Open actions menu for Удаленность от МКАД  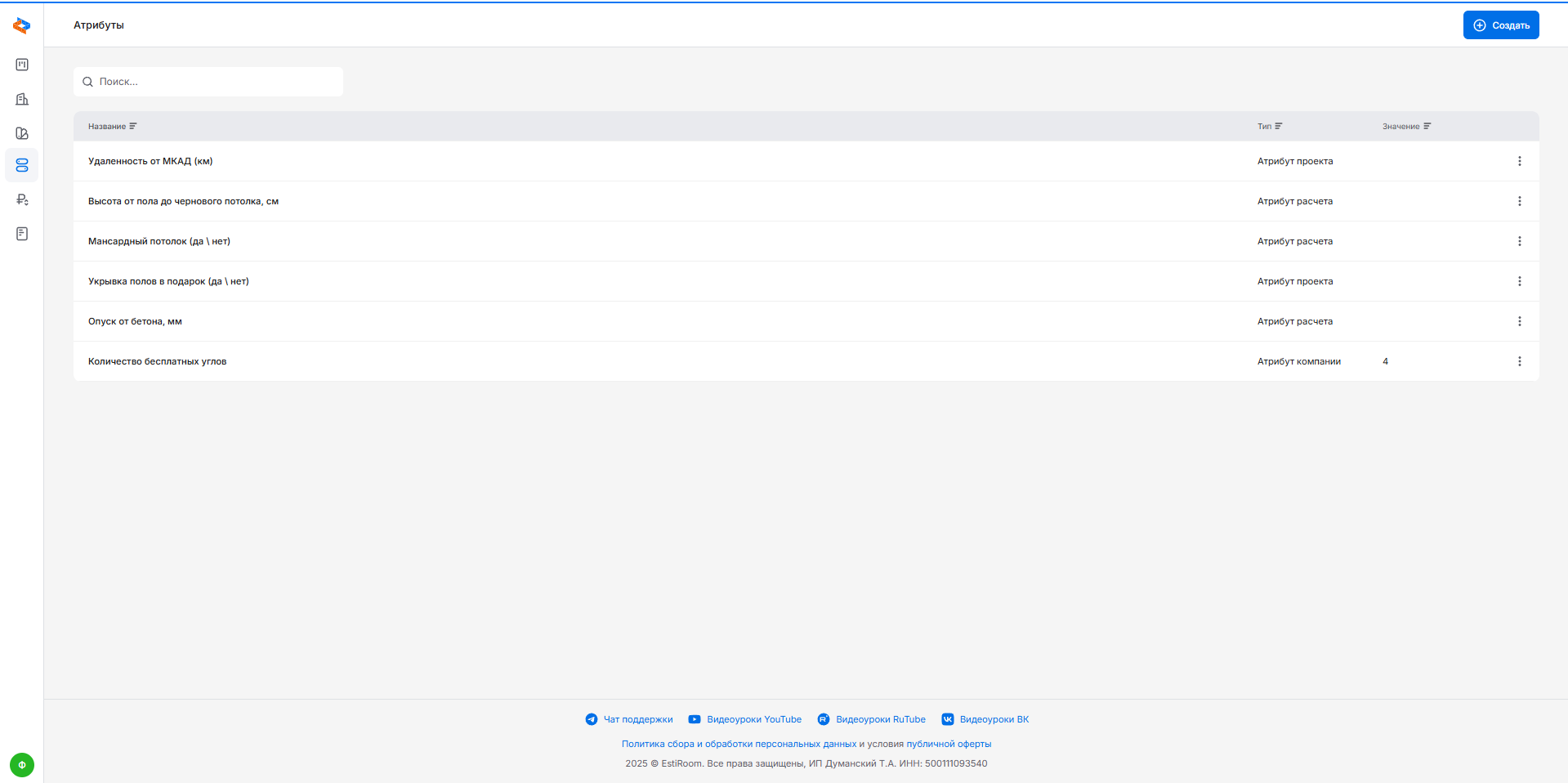[x=1519, y=161]
